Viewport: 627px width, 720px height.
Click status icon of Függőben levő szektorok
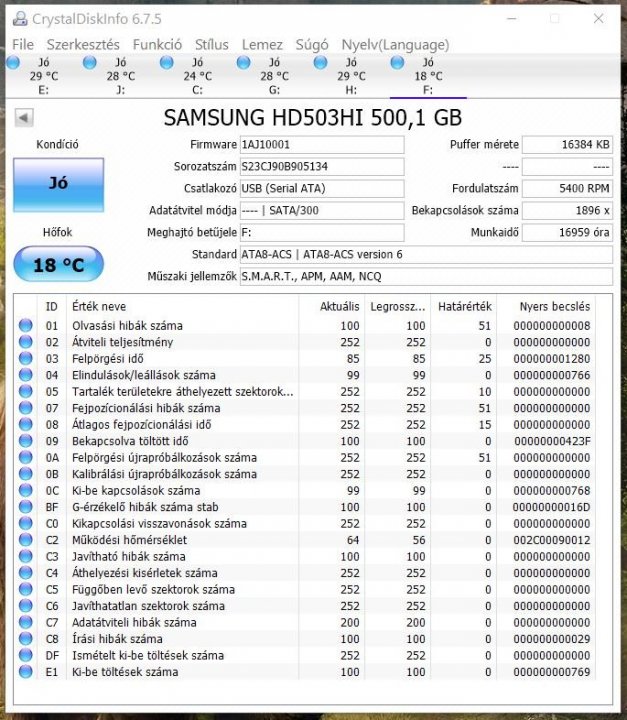[26, 590]
